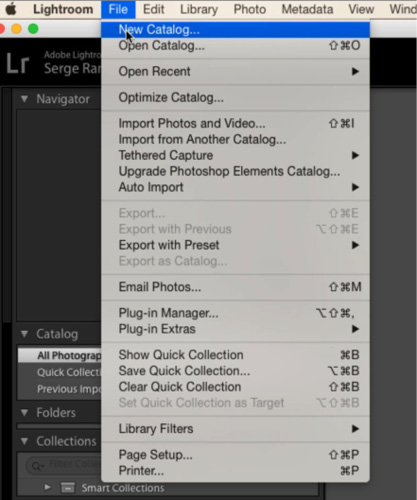Click the search icon in Filter Collections
417x500 pixels.
[36, 465]
